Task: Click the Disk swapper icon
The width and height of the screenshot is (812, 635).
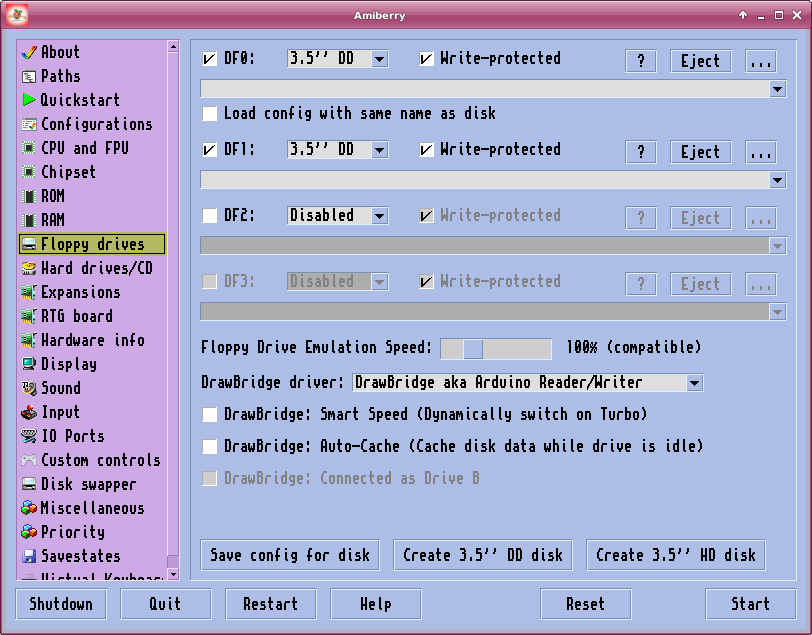Action: (29, 484)
